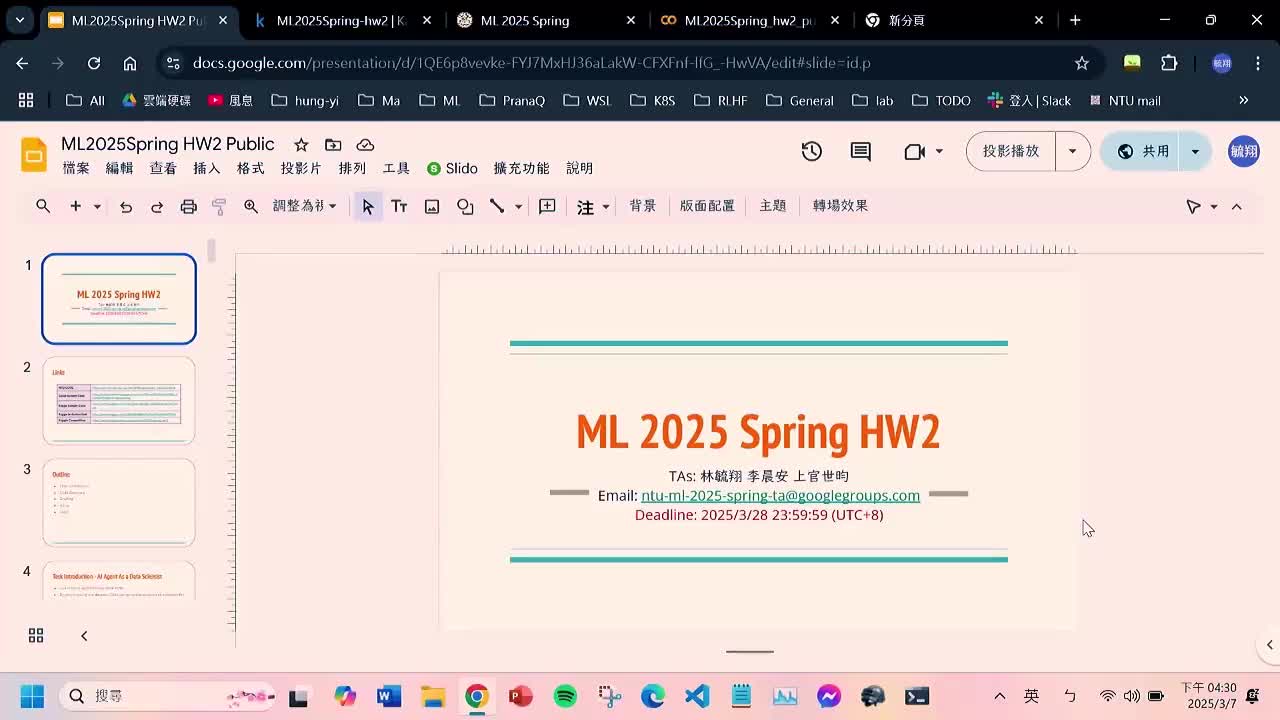Image resolution: width=1280 pixels, height=720 pixels.
Task: Select slide 3 Outline thumbnail
Action: [119, 503]
